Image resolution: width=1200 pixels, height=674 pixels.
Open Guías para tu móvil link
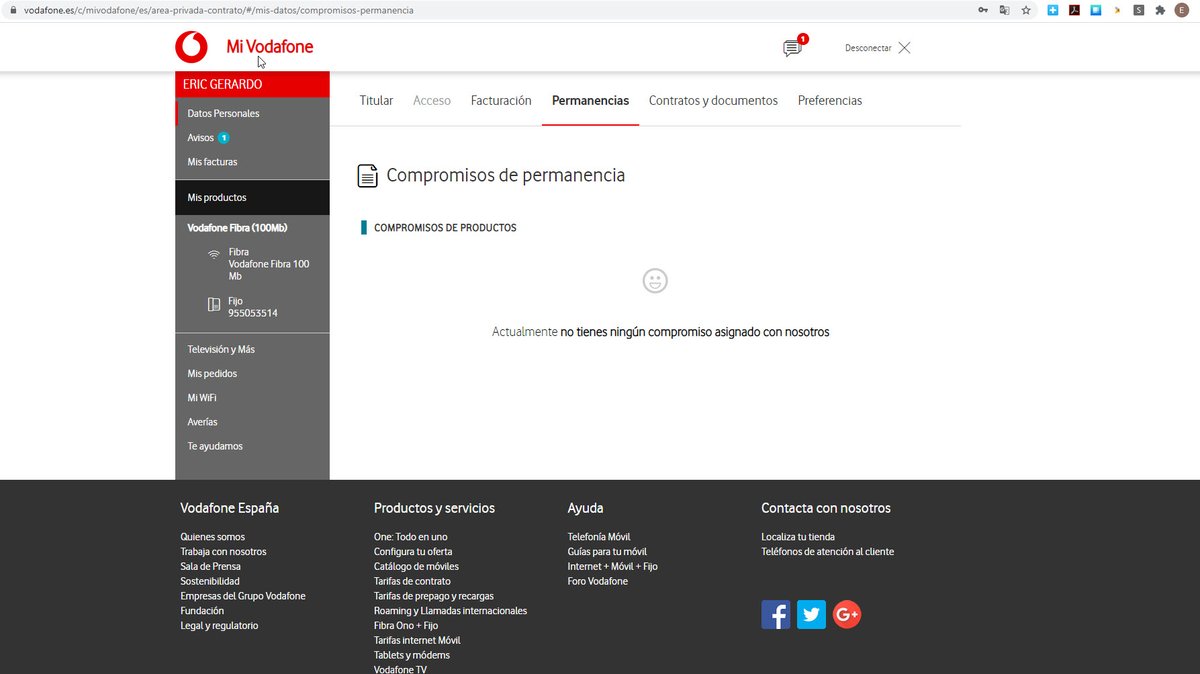point(607,552)
